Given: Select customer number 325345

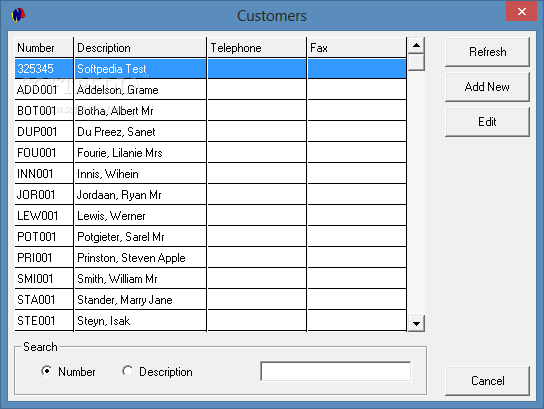Looking at the screenshot, I should click(44, 69).
